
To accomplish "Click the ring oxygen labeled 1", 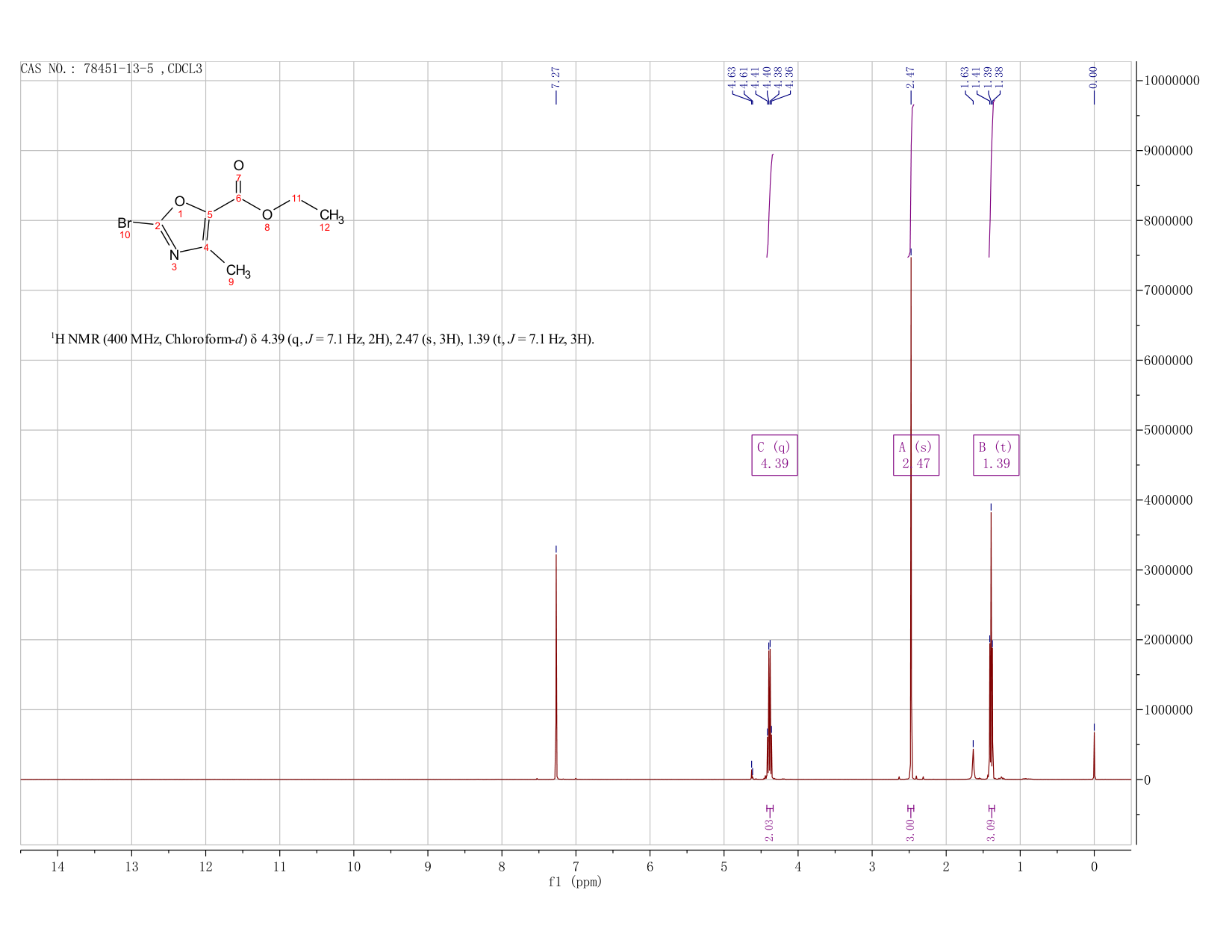I will coord(179,202).
